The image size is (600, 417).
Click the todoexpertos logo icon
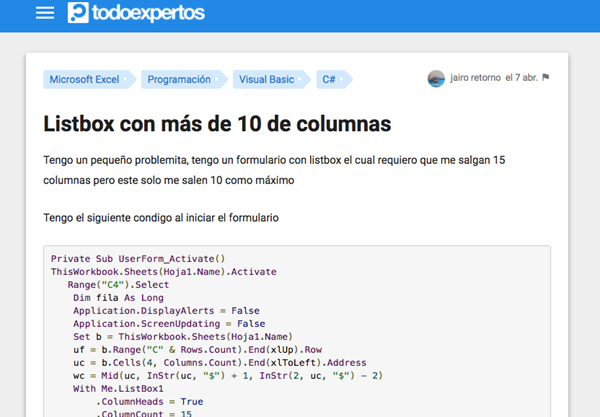point(78,13)
